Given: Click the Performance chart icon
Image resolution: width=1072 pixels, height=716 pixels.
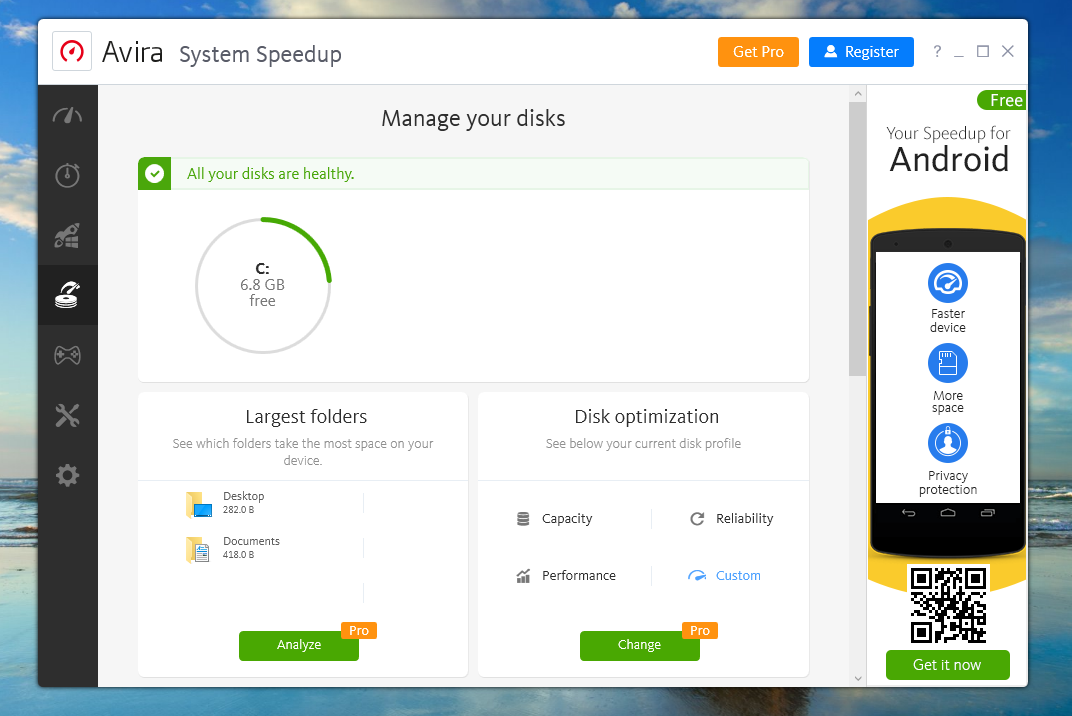Looking at the screenshot, I should click(523, 576).
